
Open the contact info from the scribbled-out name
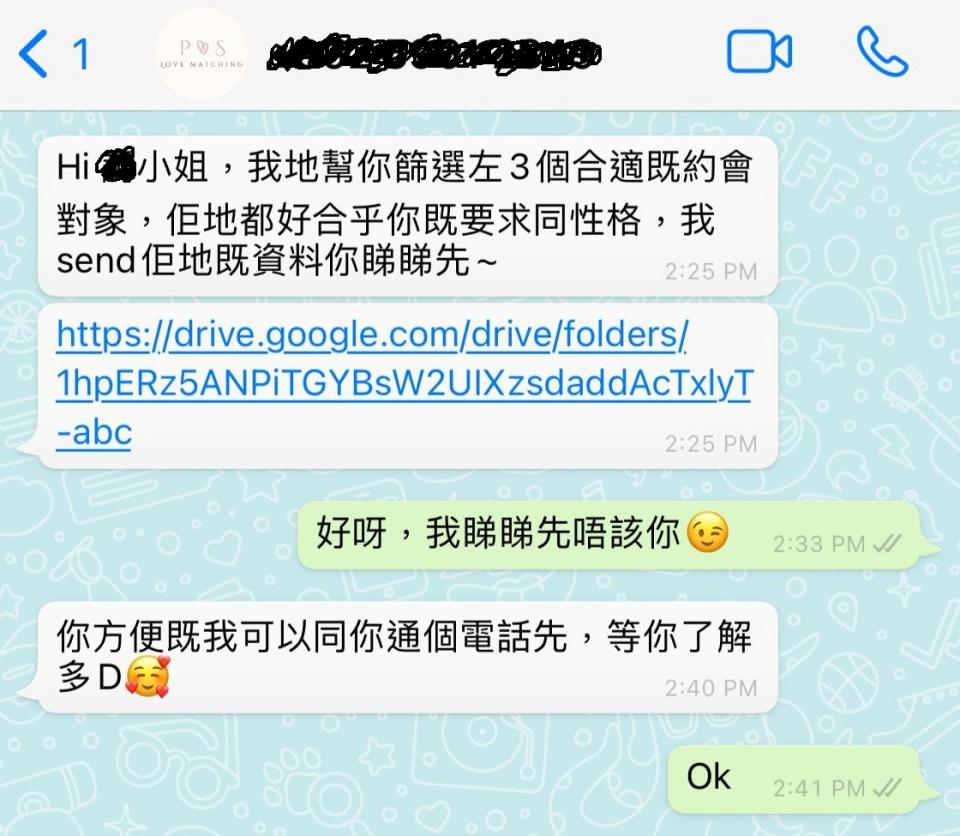click(x=433, y=54)
